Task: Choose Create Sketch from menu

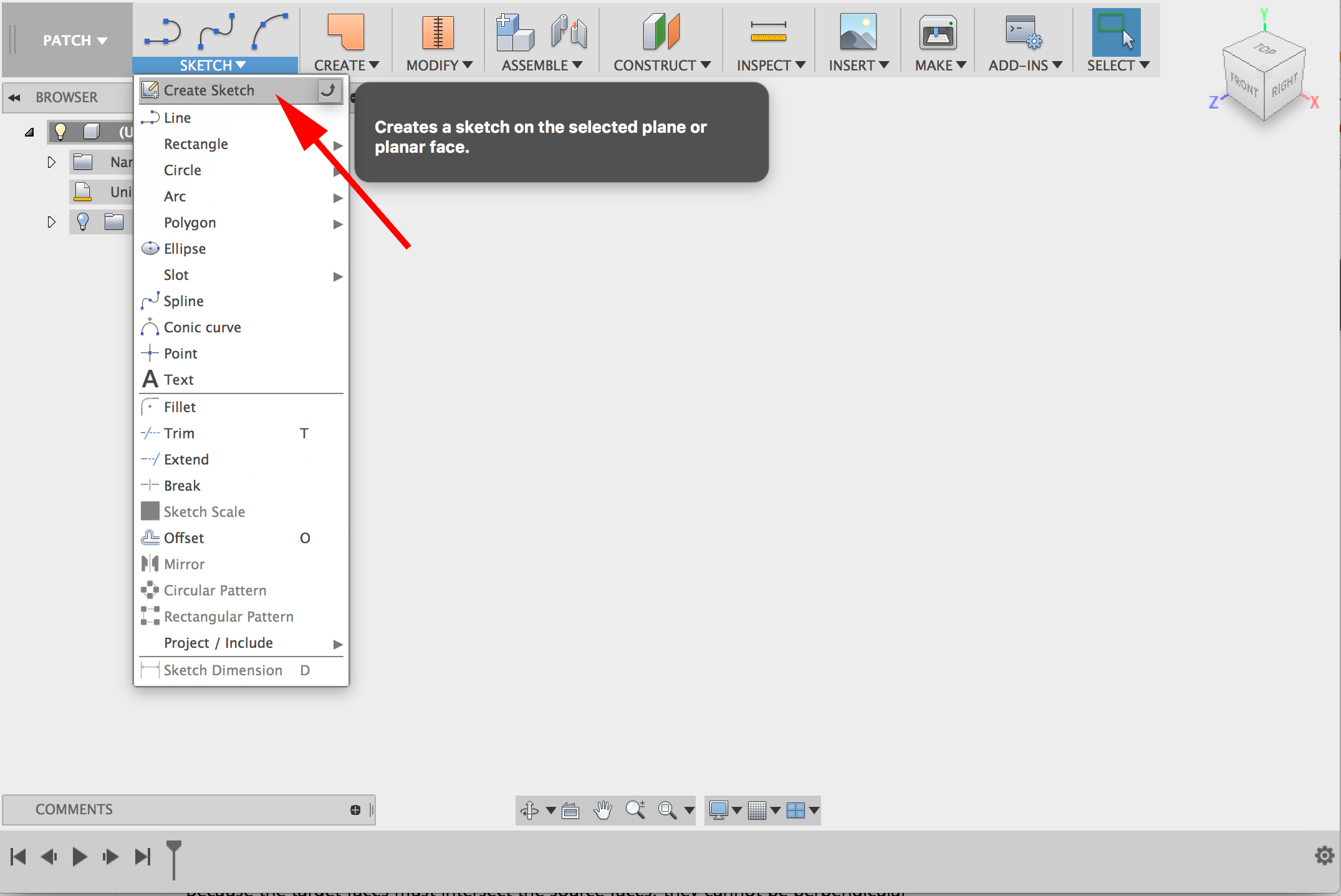Action: pos(241,91)
